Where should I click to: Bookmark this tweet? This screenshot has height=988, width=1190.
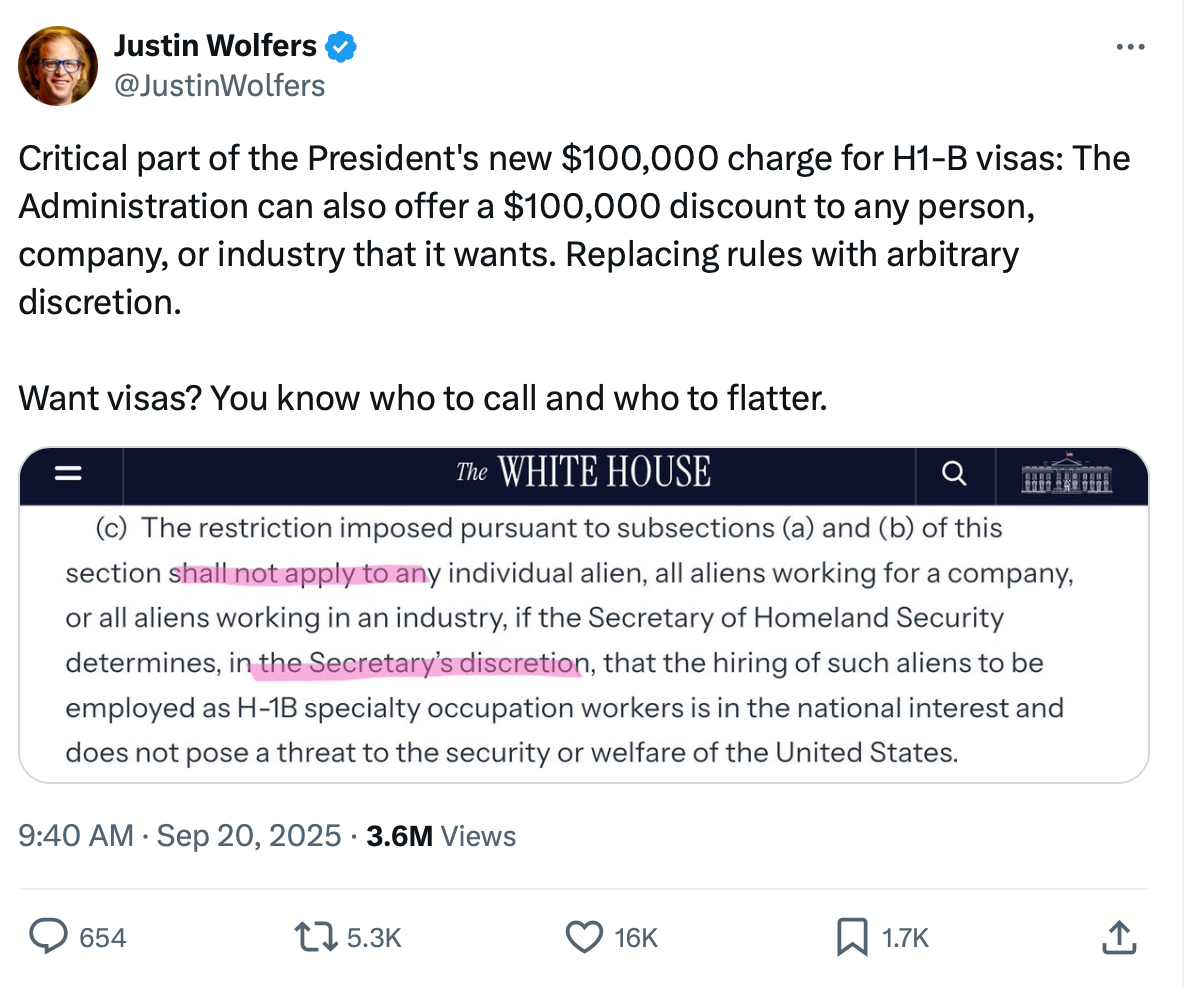click(x=851, y=936)
